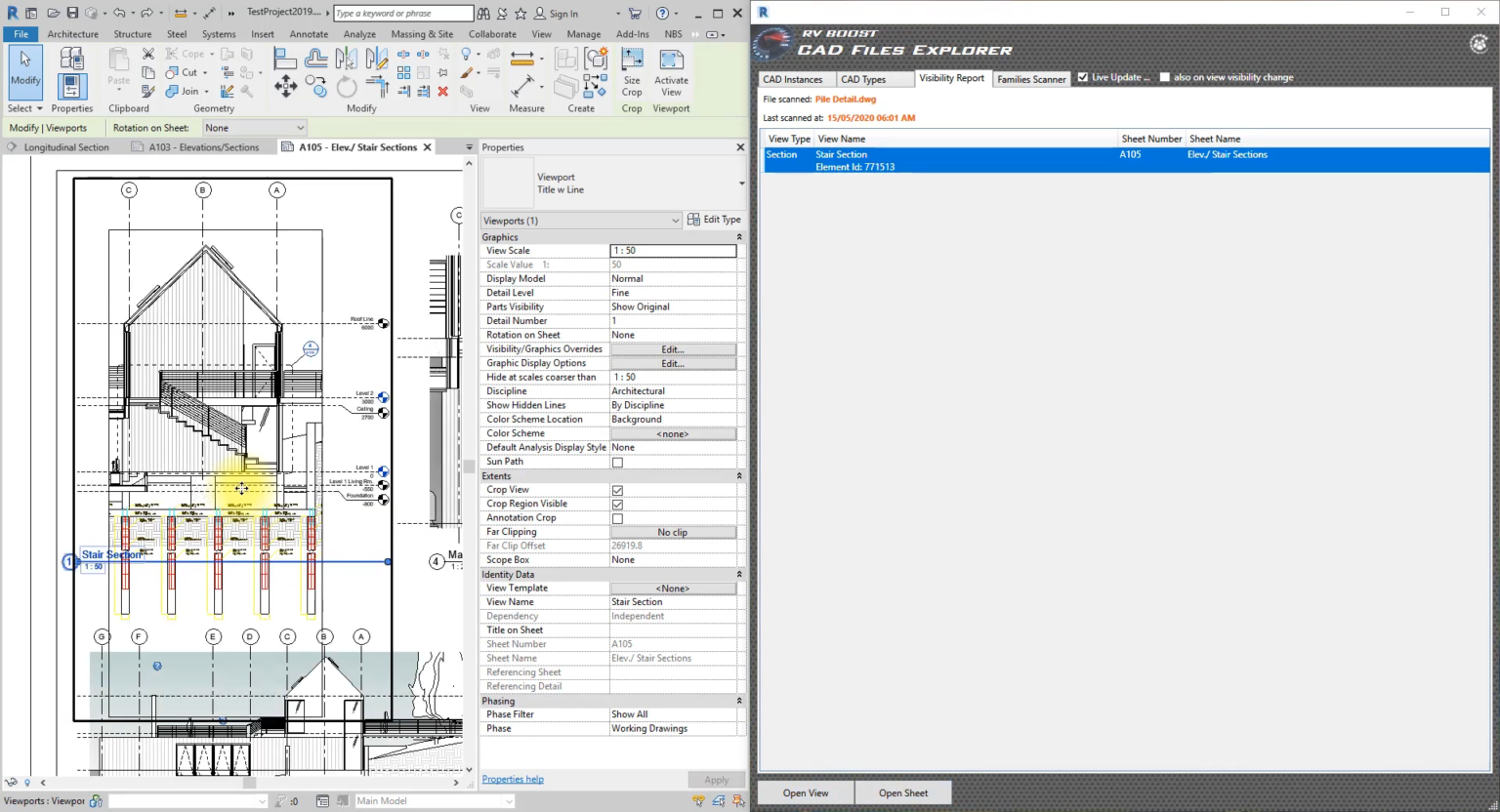This screenshot has height=812, width=1500.
Task: Click the Rotate tool icon
Action: (x=347, y=87)
